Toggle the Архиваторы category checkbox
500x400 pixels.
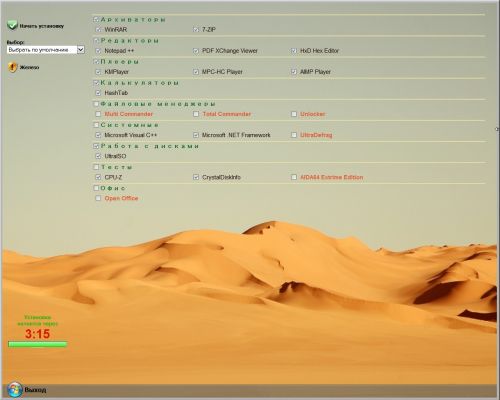coord(96,20)
